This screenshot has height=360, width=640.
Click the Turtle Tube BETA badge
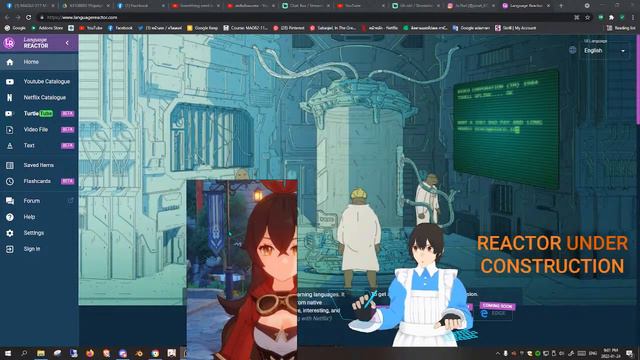coord(67,113)
